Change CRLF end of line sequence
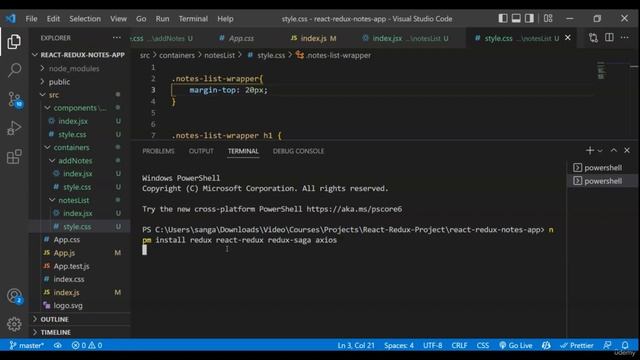The height and width of the screenshot is (360, 640). pos(459,345)
